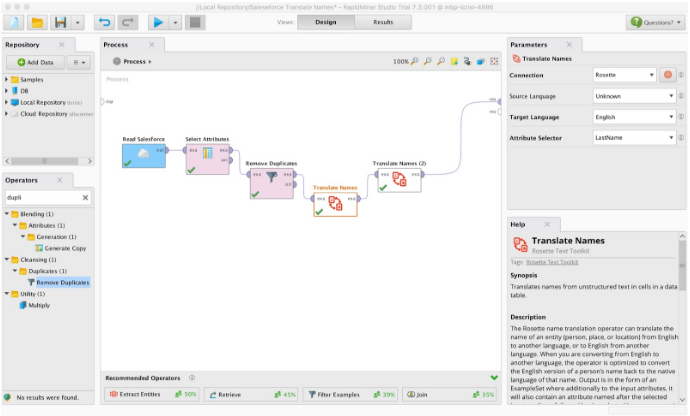The image size is (690, 416).
Task: Close the Operators panel
Action: coord(60,180)
